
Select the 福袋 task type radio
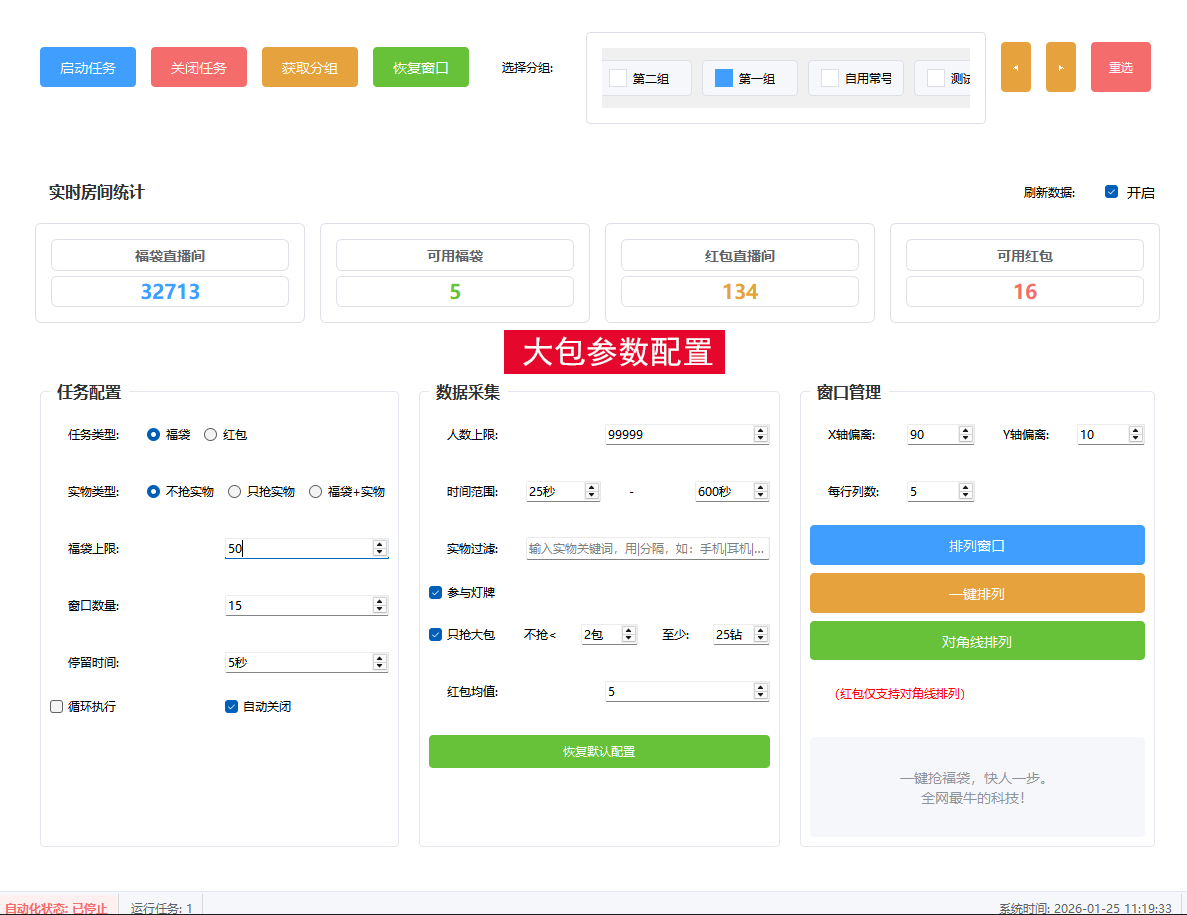tap(153, 434)
